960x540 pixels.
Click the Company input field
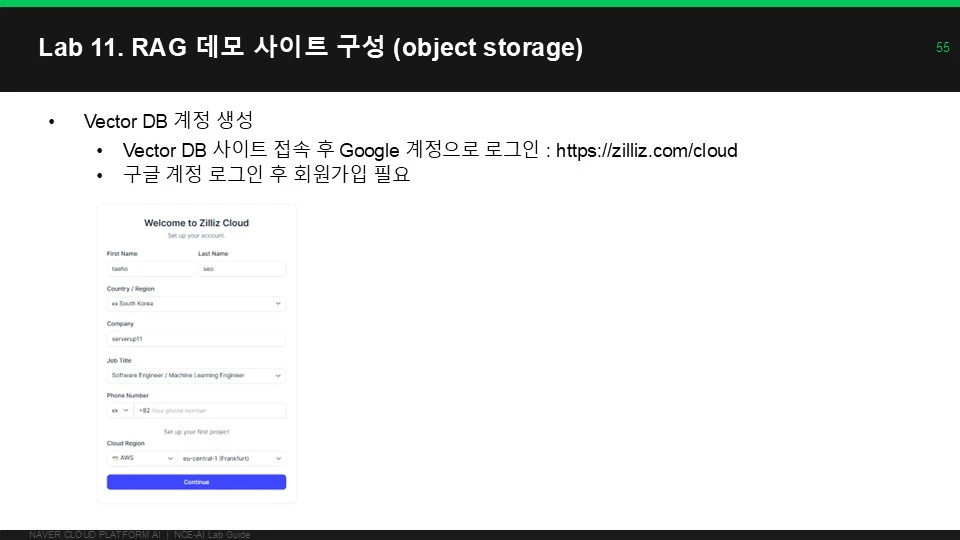coord(196,339)
